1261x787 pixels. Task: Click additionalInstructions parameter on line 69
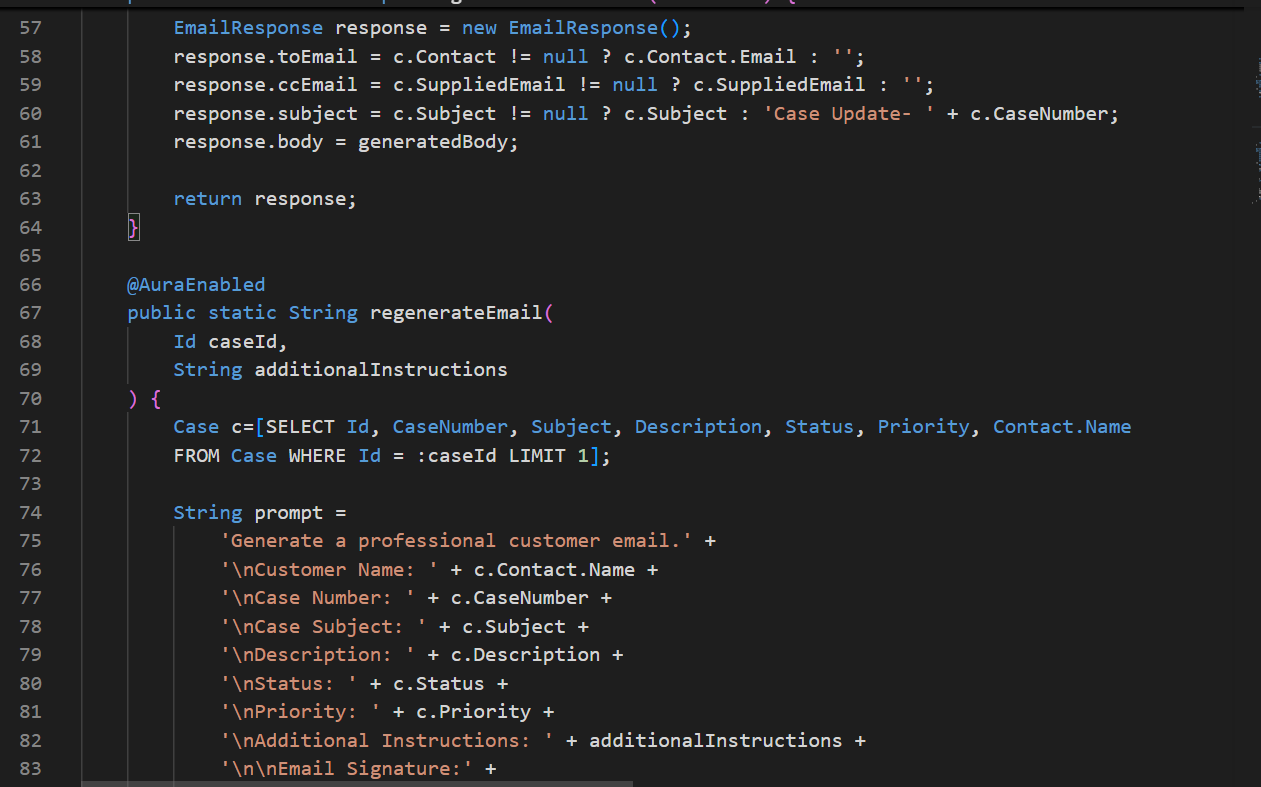tap(381, 370)
